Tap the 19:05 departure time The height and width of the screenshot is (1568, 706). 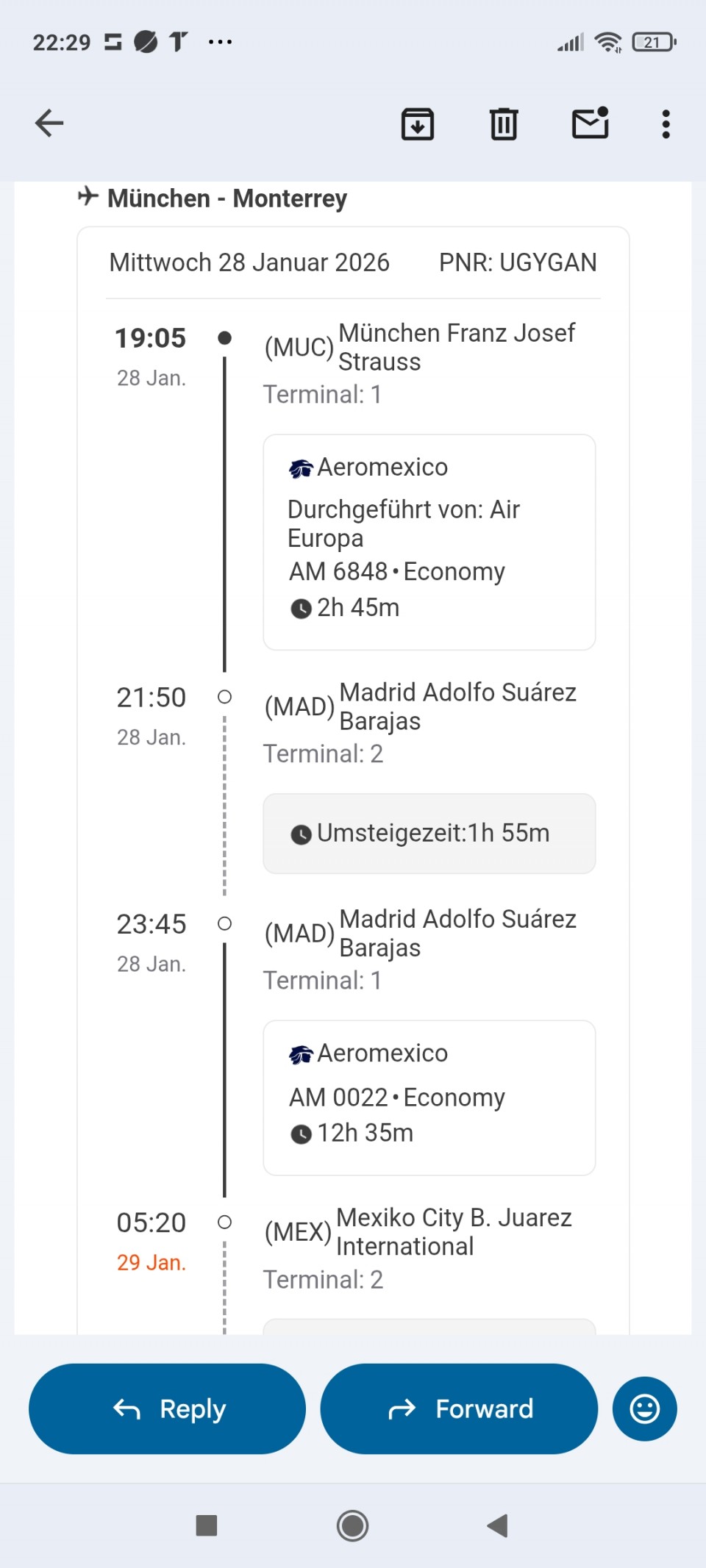tap(151, 338)
